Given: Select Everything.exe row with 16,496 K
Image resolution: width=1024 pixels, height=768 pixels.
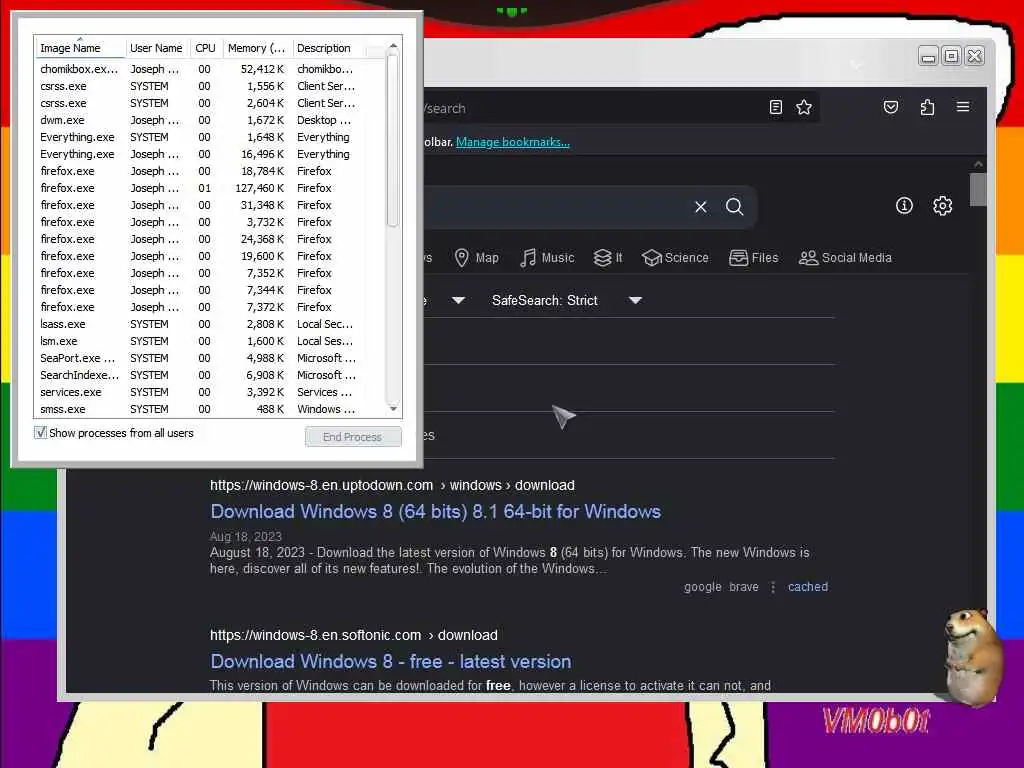Looking at the screenshot, I should (209, 154).
